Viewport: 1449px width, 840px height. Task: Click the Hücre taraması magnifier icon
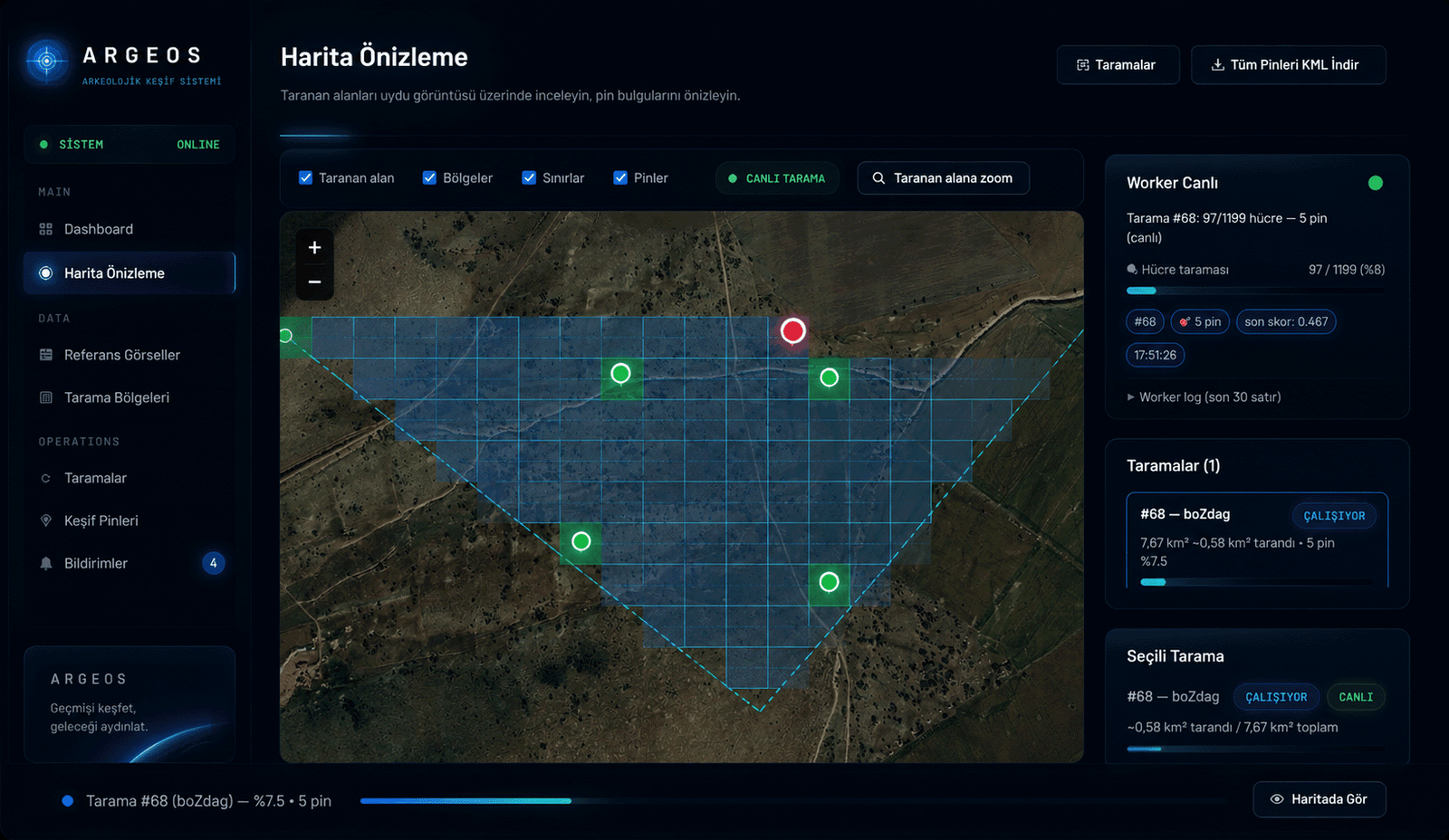tap(1132, 270)
